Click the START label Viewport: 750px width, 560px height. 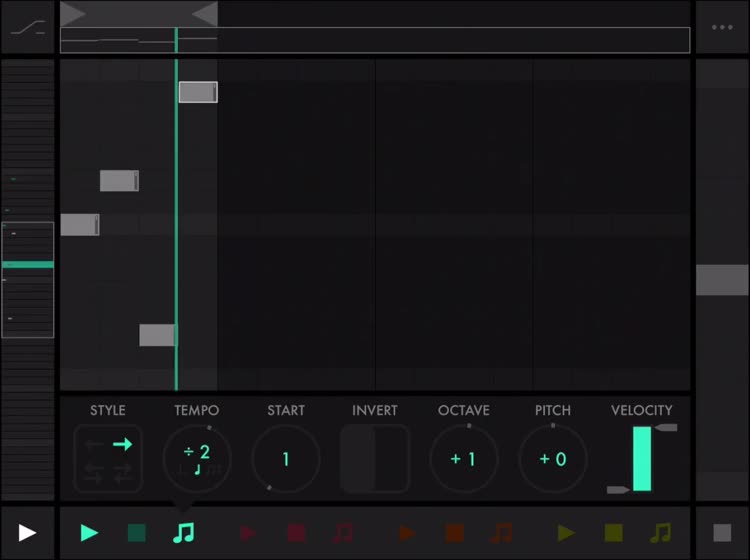[286, 410]
